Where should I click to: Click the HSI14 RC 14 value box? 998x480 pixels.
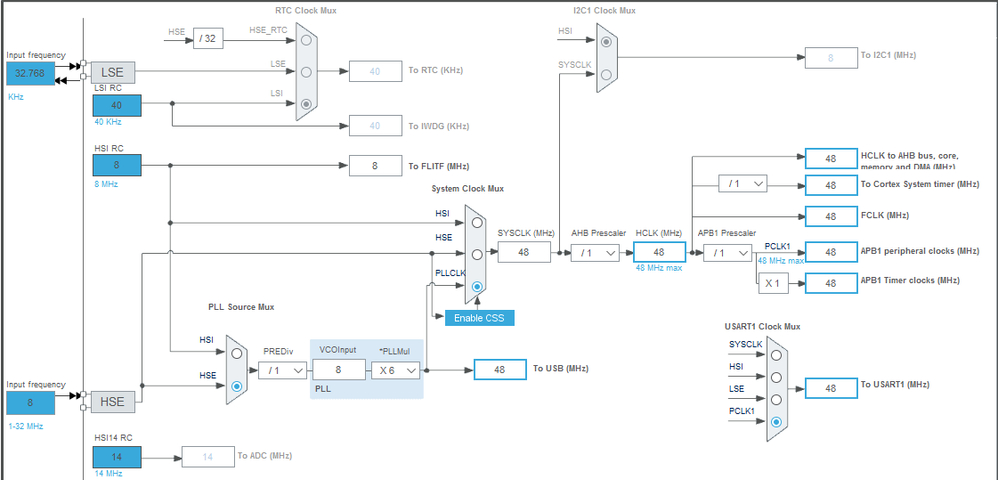coord(117,456)
